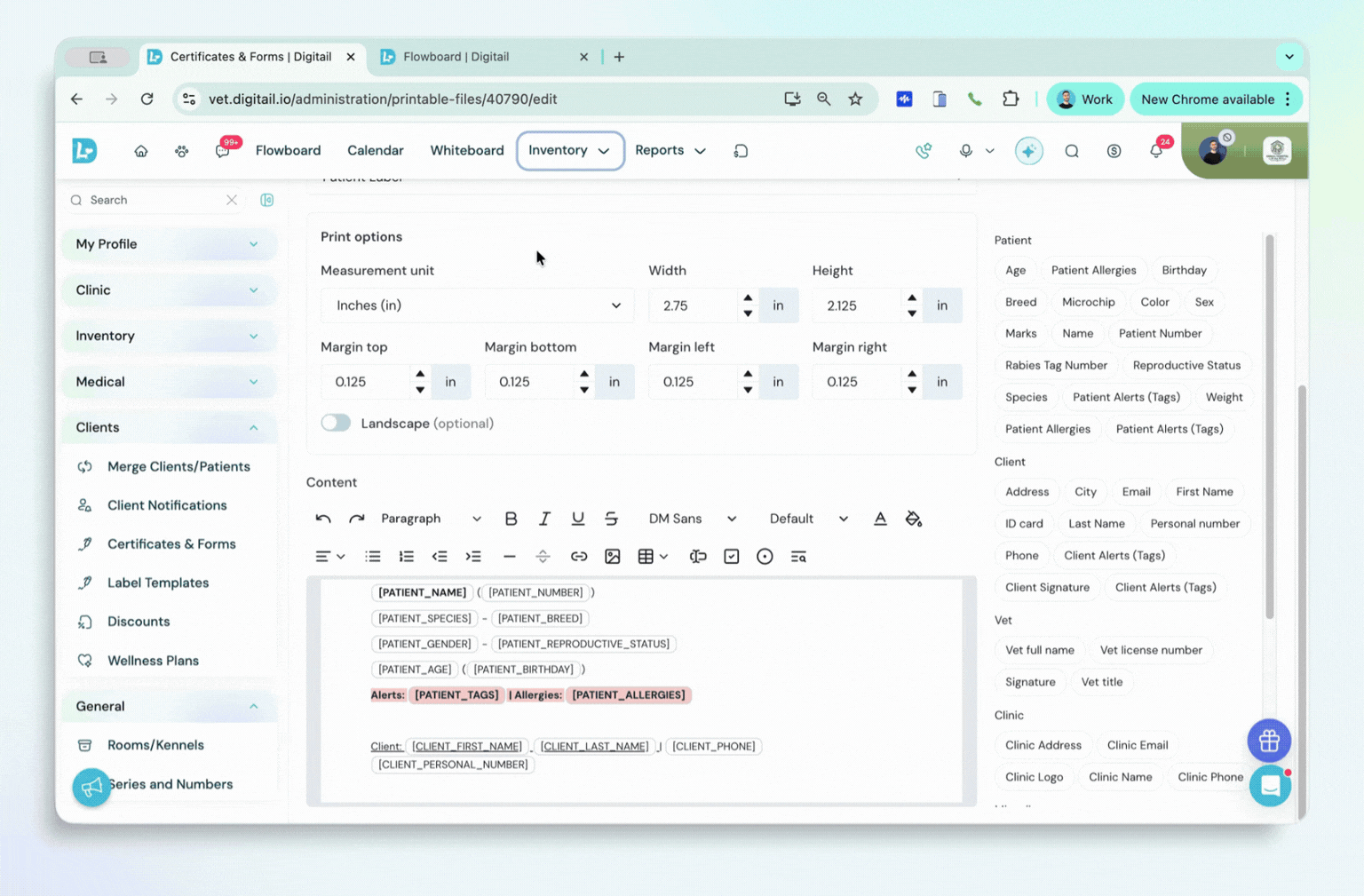Click the Margin top input field
This screenshot has width=1364, height=896.
click(x=367, y=382)
